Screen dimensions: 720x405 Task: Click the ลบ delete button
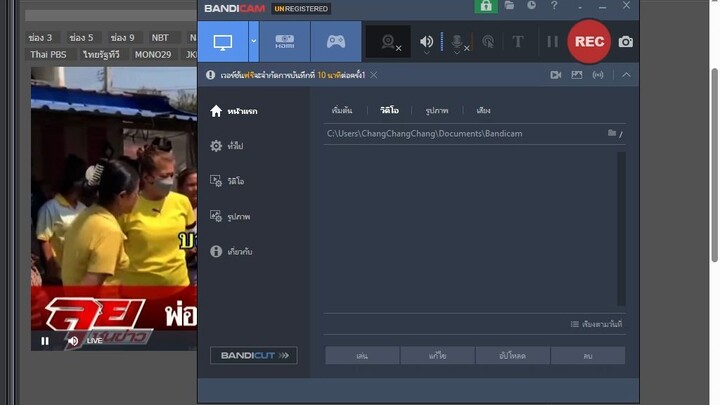pyautogui.click(x=588, y=356)
